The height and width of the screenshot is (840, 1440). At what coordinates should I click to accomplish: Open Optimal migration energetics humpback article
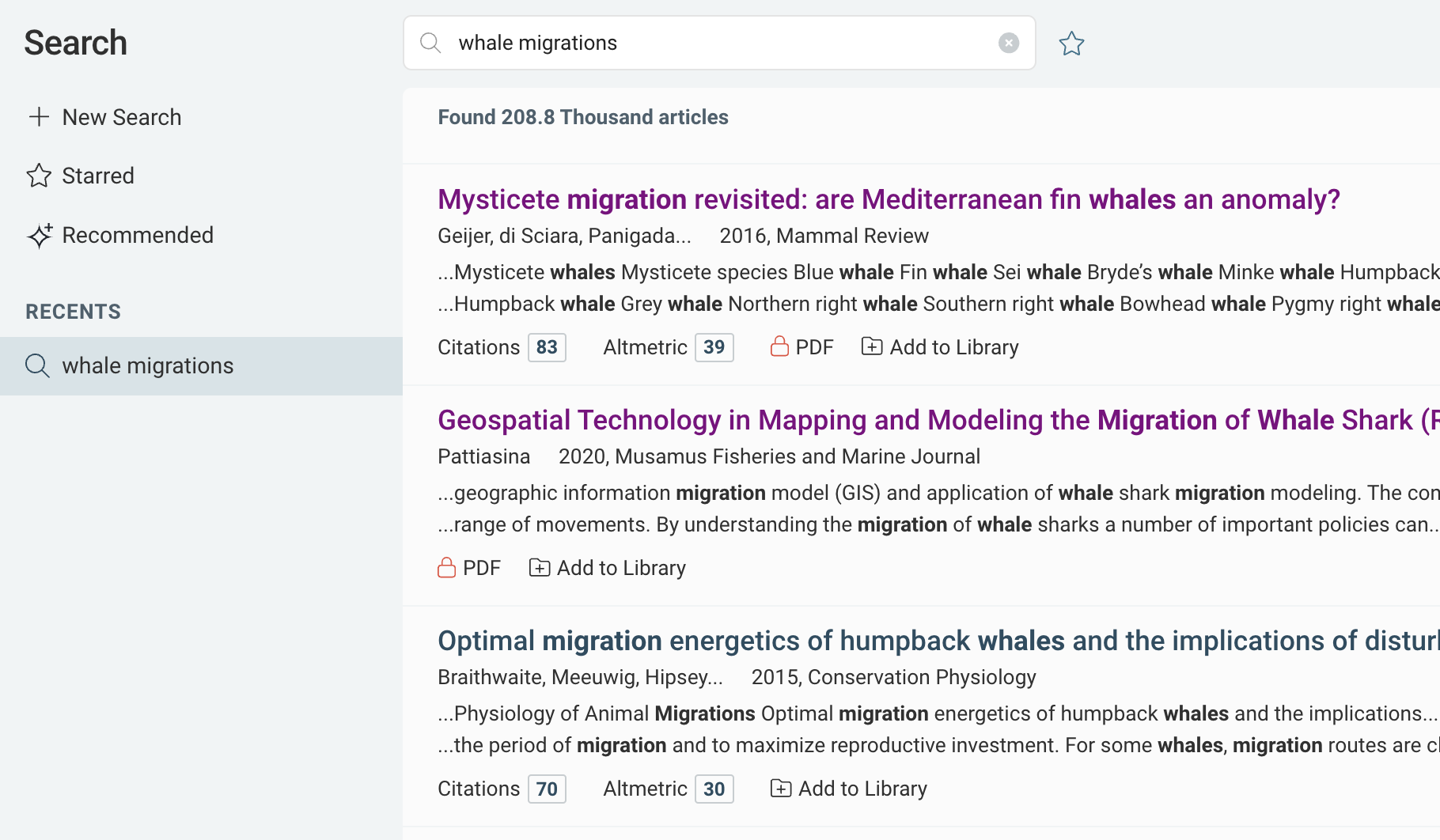click(934, 641)
